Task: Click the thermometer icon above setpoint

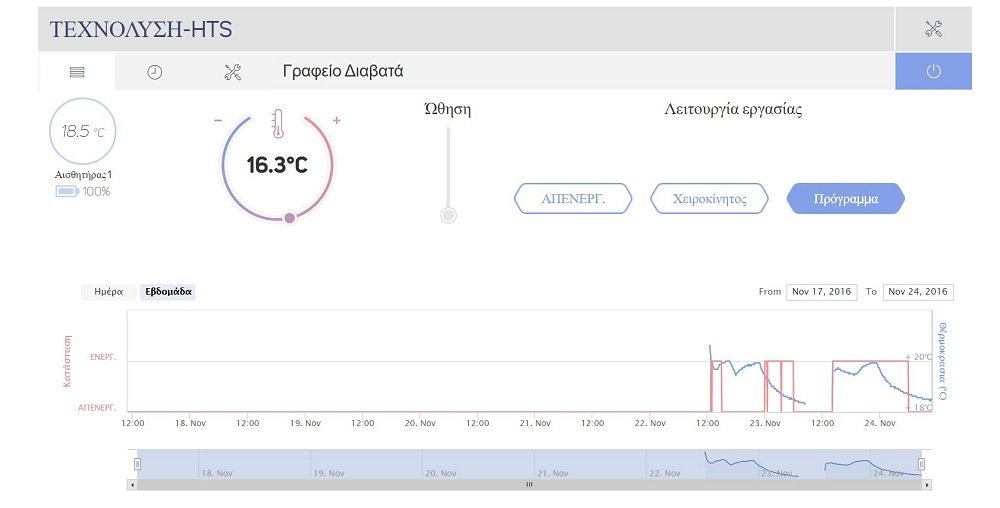Action: pos(277,124)
